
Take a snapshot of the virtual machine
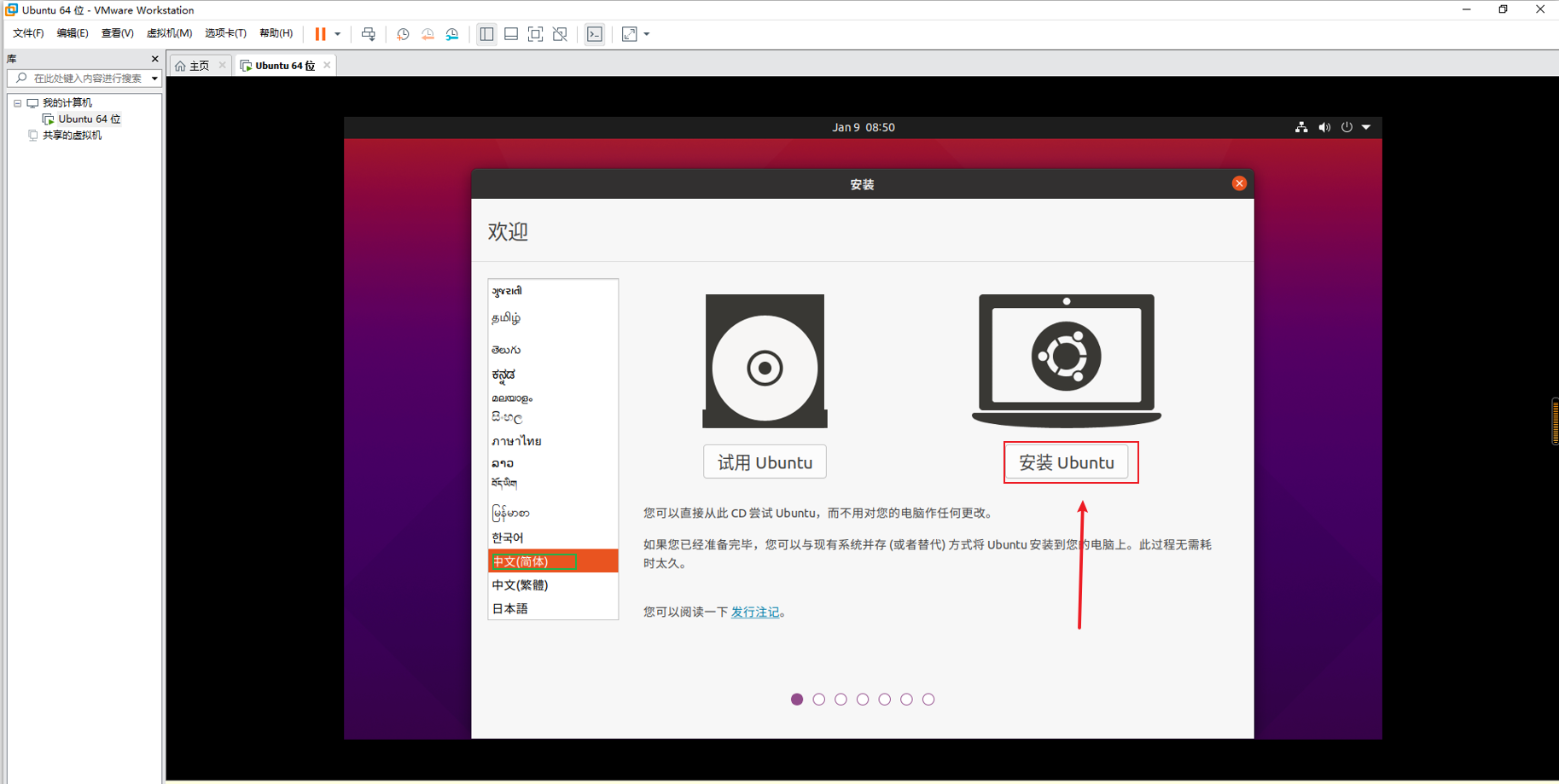(403, 34)
